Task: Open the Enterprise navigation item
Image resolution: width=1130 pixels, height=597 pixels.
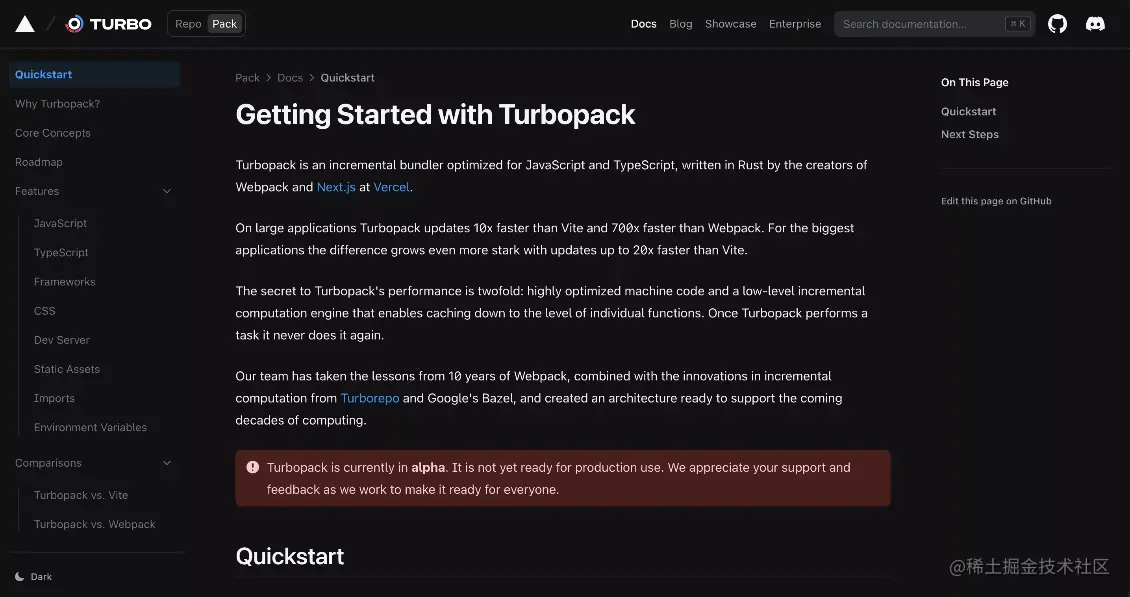Action: click(x=795, y=24)
